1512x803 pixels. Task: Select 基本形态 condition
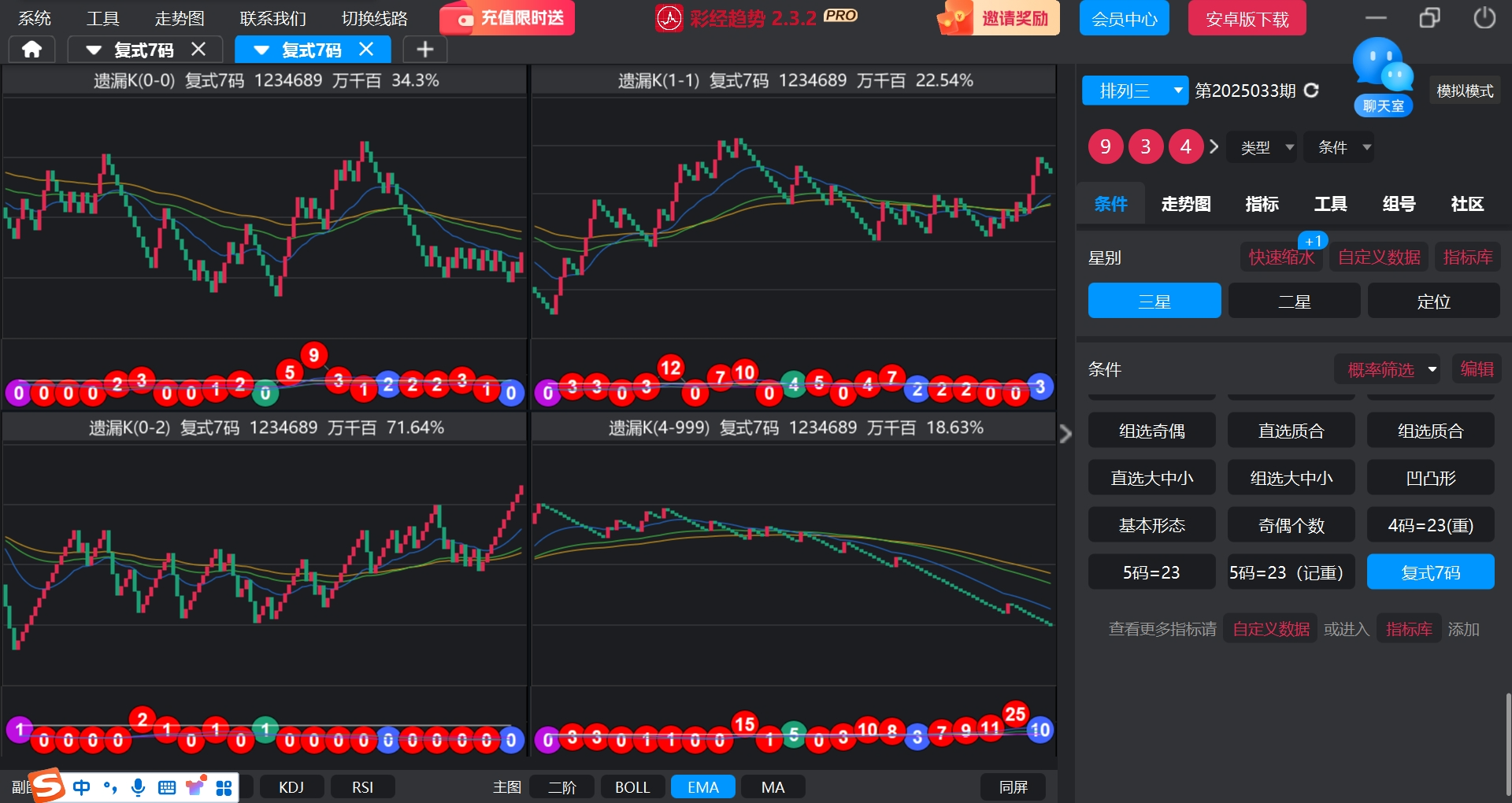click(1152, 525)
